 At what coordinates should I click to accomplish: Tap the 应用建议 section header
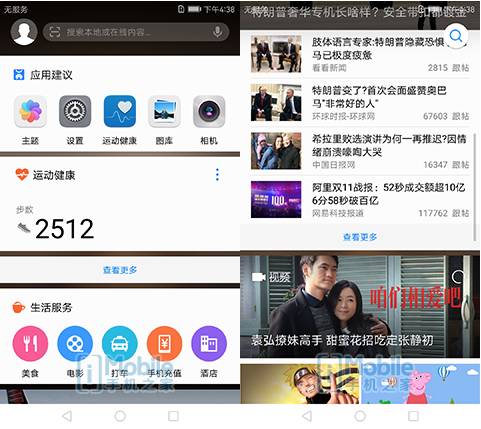[x=43, y=75]
